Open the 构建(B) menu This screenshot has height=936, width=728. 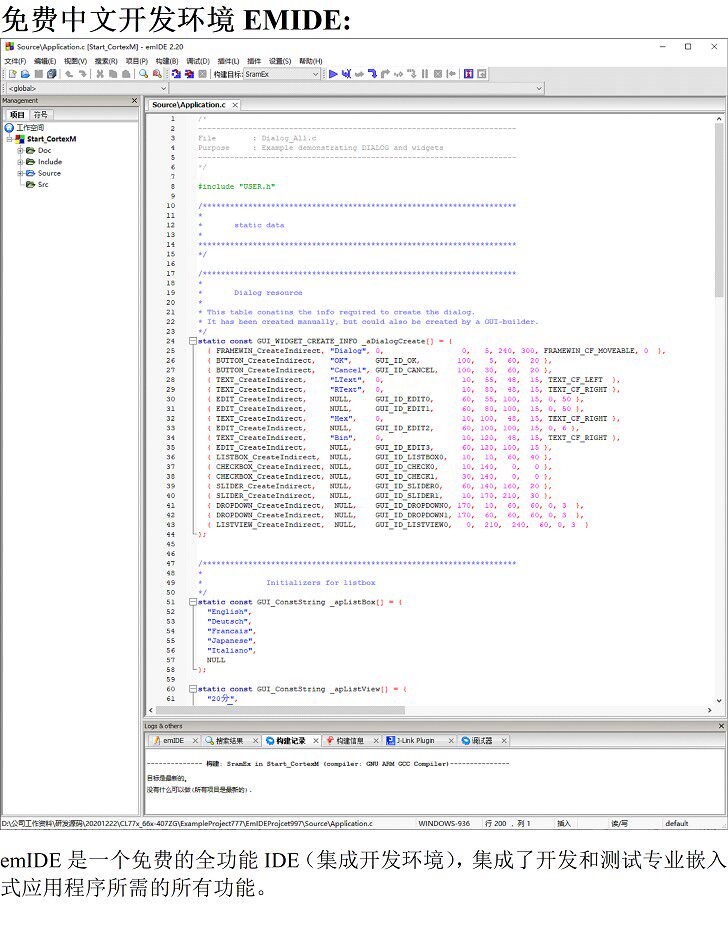(x=166, y=61)
